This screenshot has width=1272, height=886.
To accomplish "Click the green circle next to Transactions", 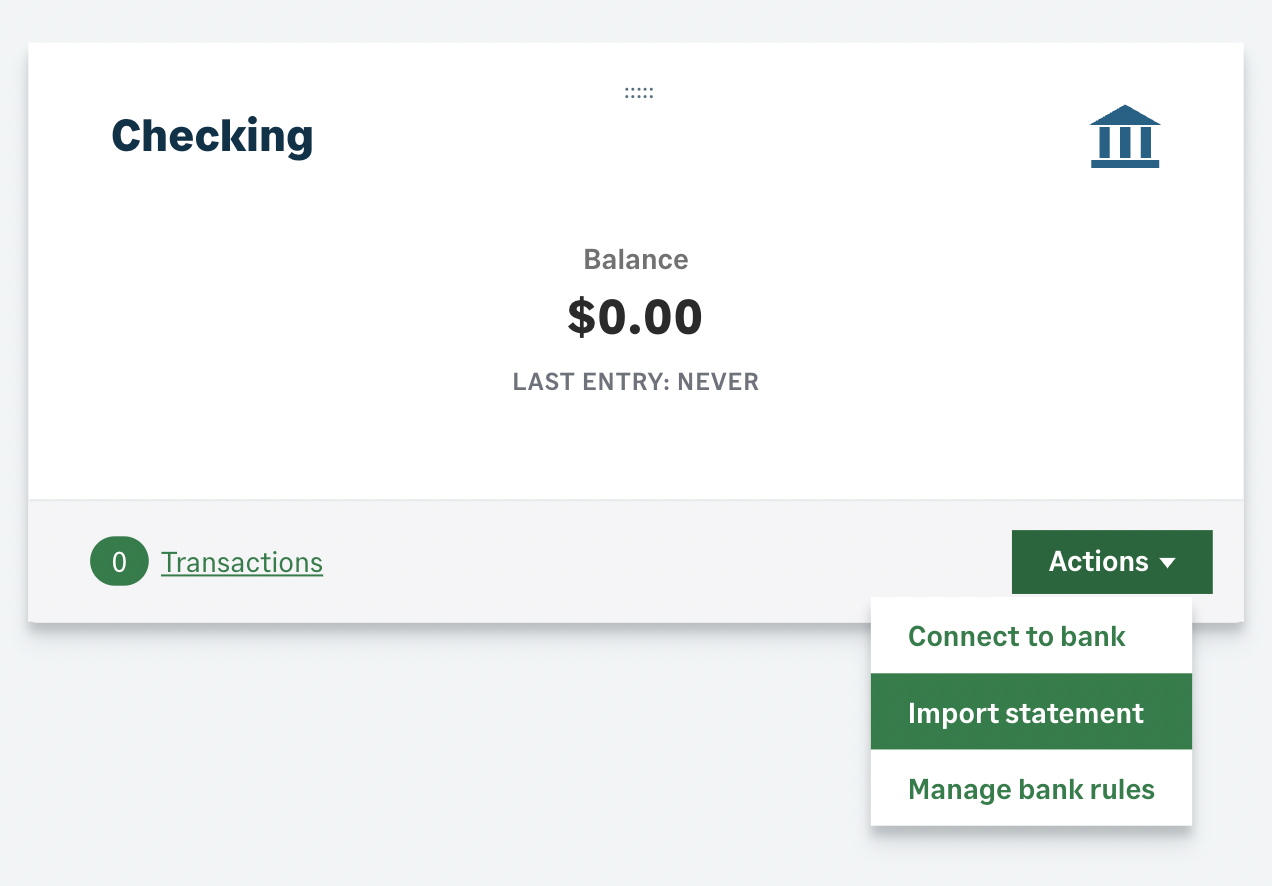I will [119, 561].
